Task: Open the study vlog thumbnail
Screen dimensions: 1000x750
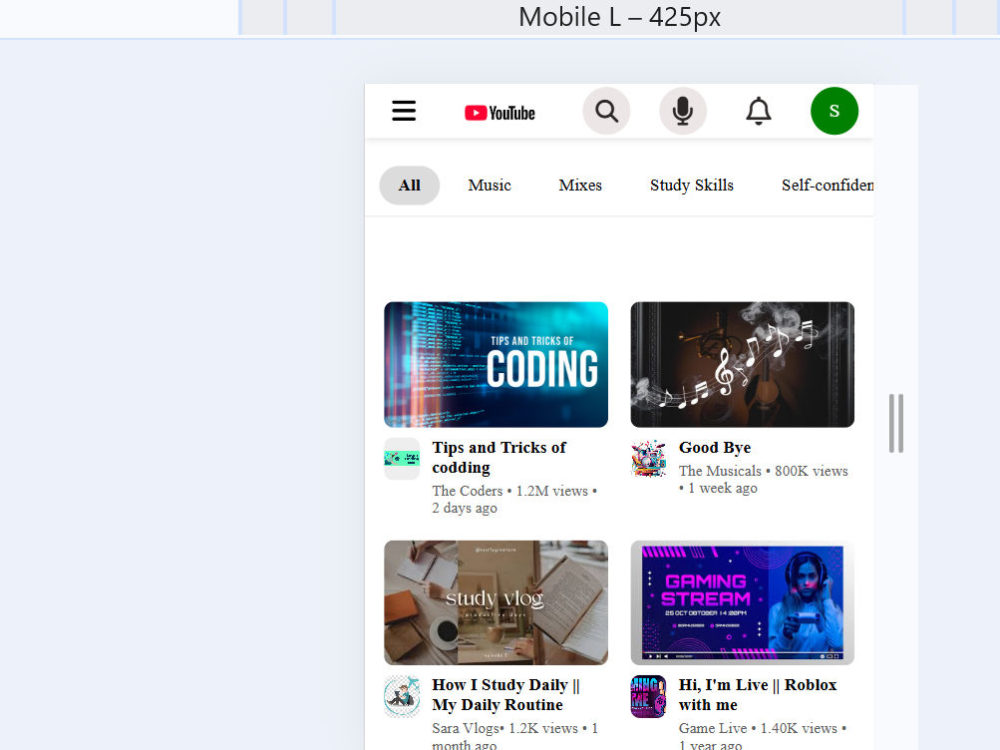Action: pyautogui.click(x=496, y=603)
